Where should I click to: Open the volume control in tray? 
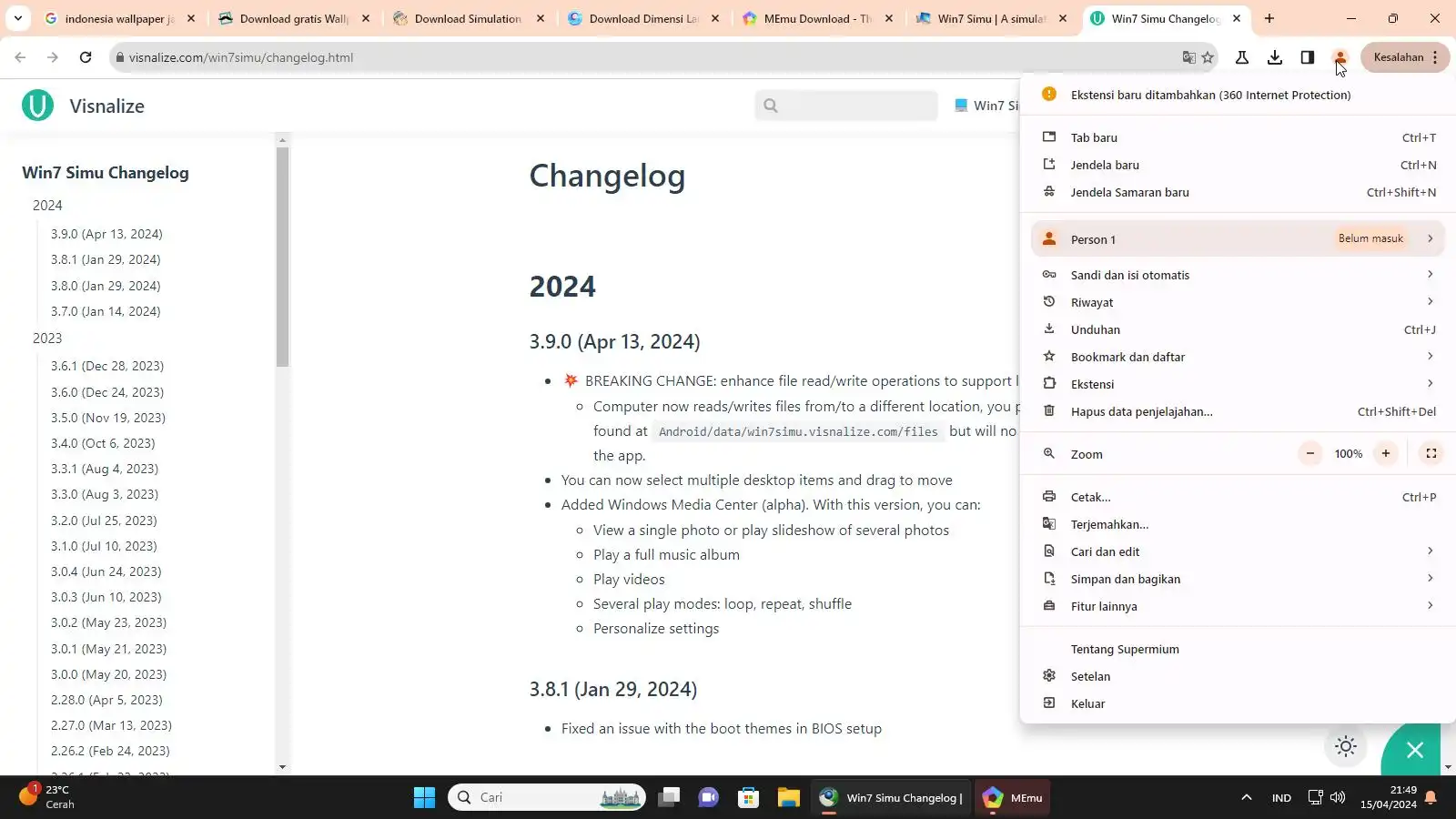[1338, 798]
